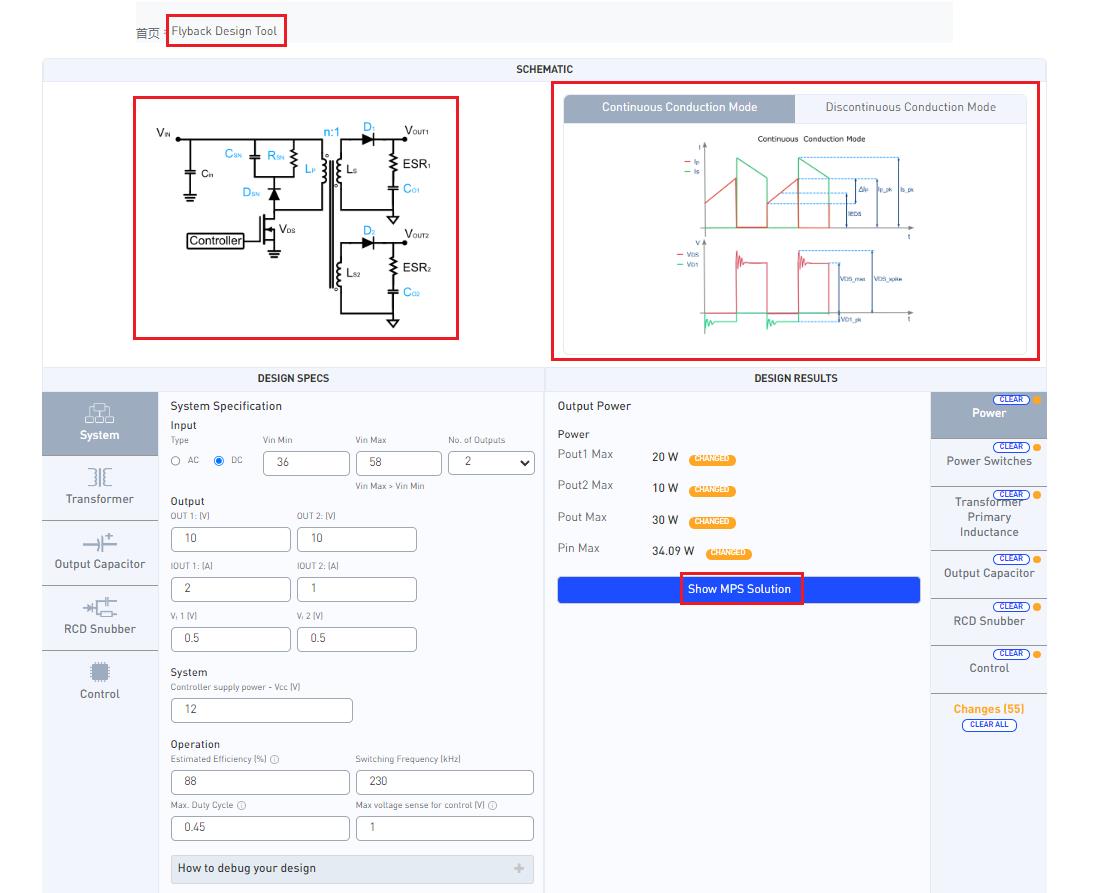Viewport: 1119px width, 893px height.
Task: Open the Control chip icon section
Action: coord(99,672)
